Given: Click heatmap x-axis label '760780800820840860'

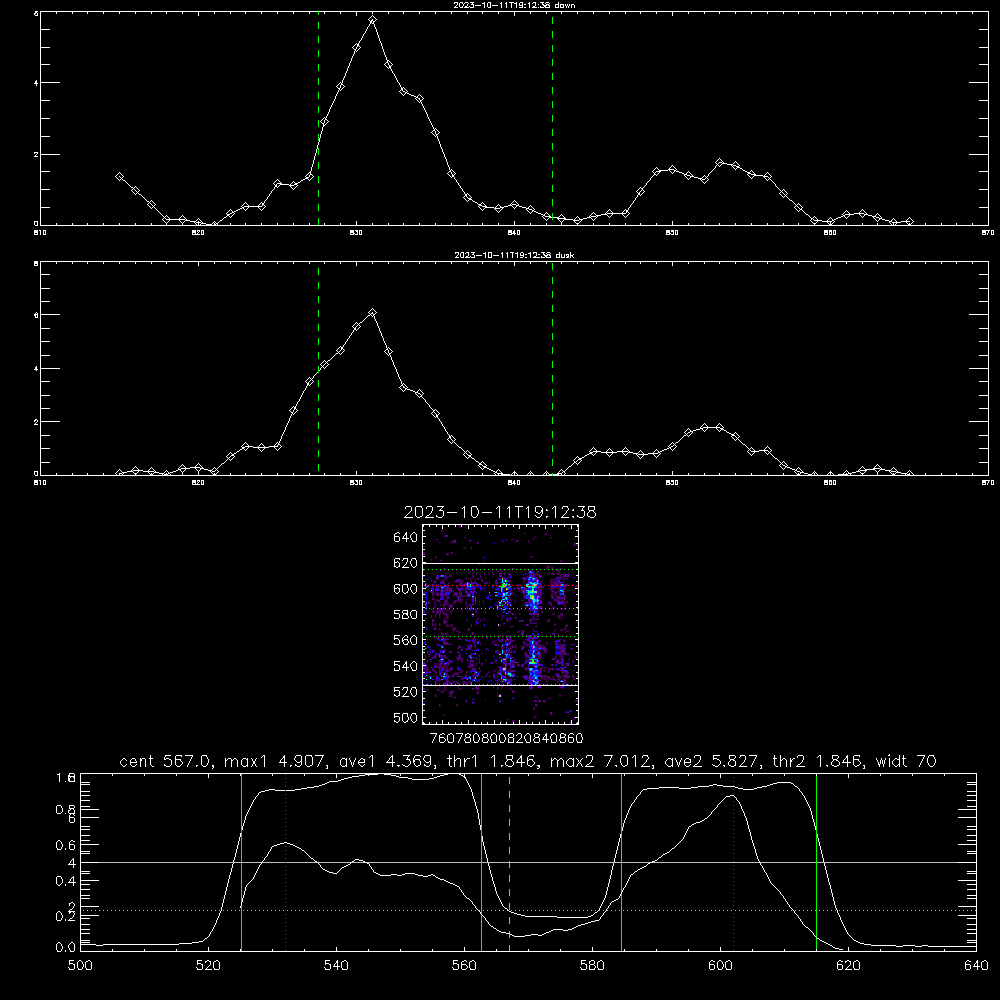Looking at the screenshot, I should pos(506,739).
